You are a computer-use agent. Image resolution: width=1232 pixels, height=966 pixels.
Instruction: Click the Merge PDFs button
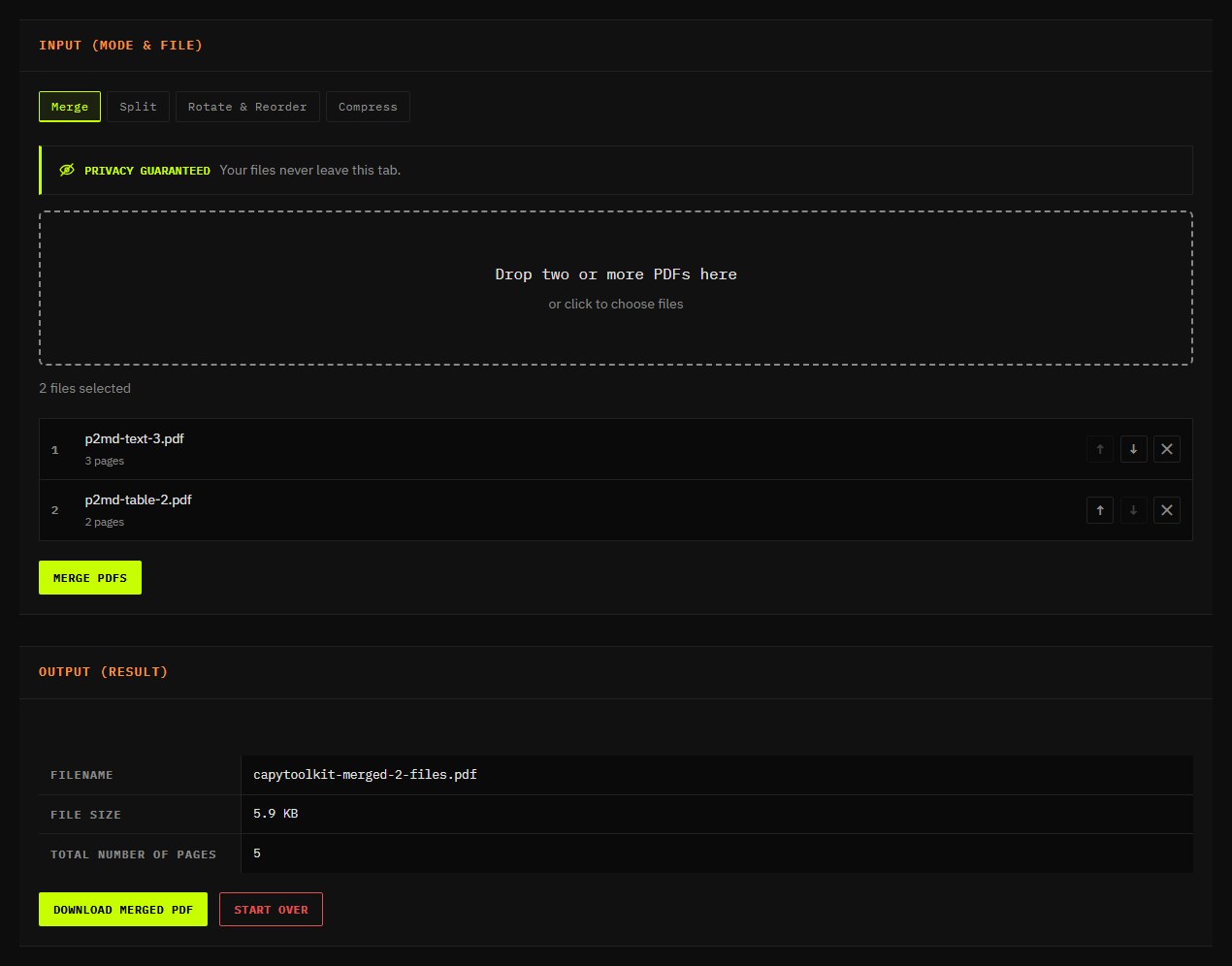pyautogui.click(x=90, y=578)
